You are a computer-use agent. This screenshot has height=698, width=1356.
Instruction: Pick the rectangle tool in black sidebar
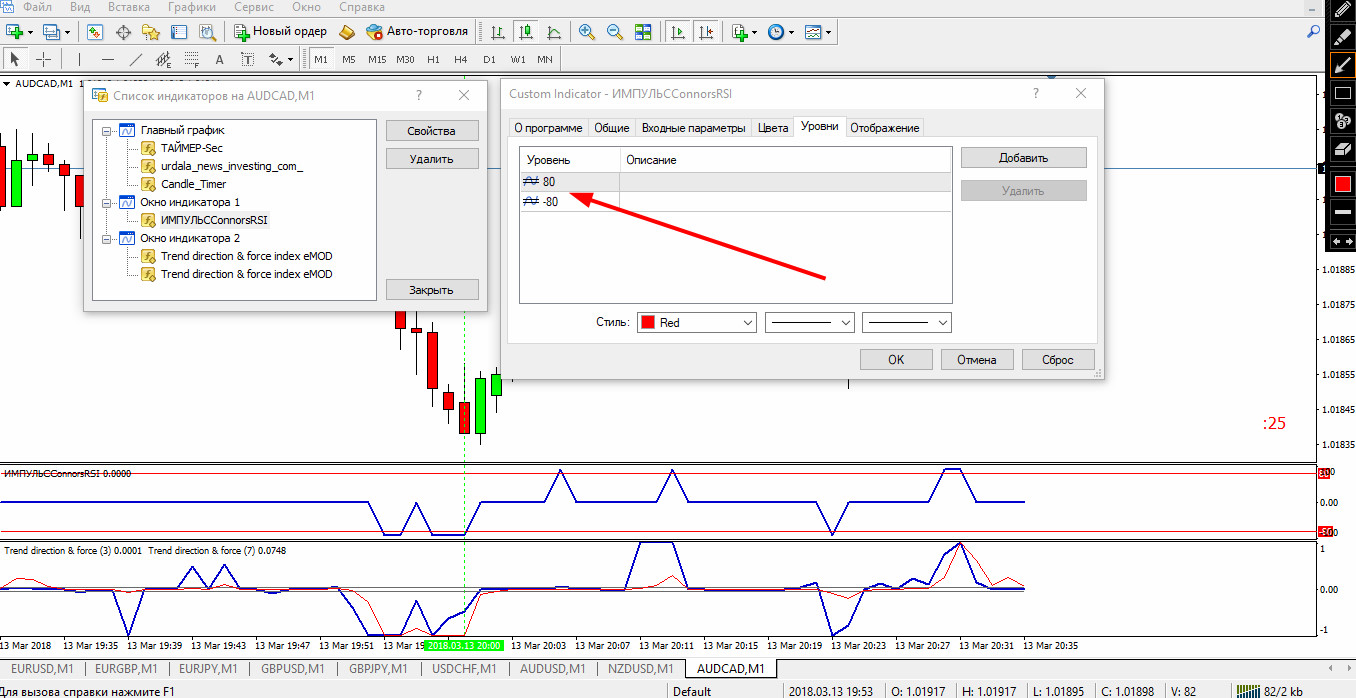click(1342, 94)
